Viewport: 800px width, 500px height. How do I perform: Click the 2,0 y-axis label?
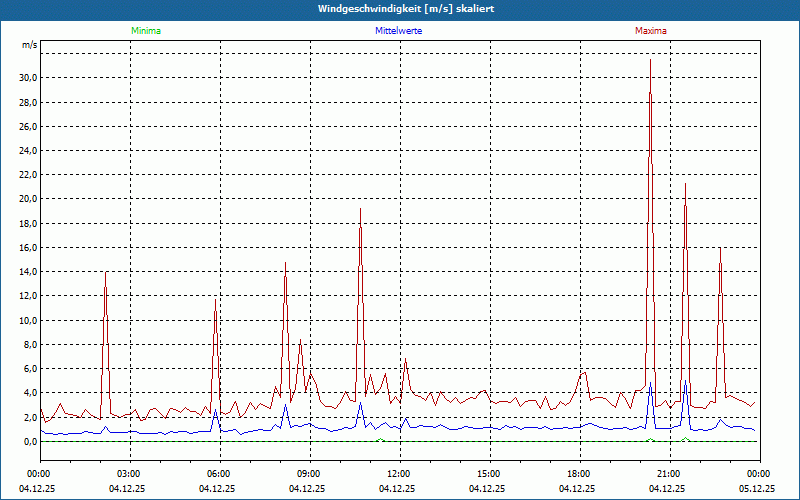pyautogui.click(x=30, y=417)
